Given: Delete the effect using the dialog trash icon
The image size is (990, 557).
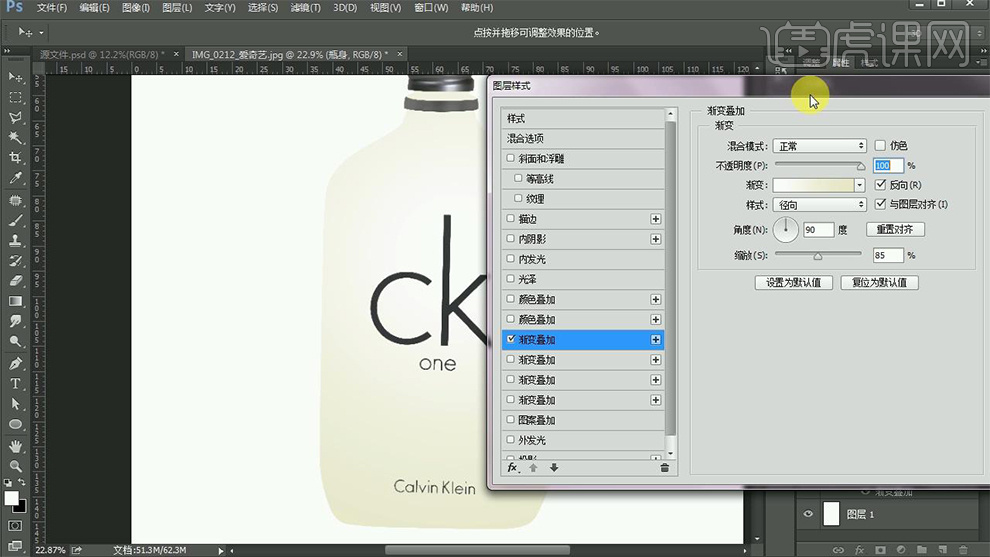Looking at the screenshot, I should pos(664,467).
